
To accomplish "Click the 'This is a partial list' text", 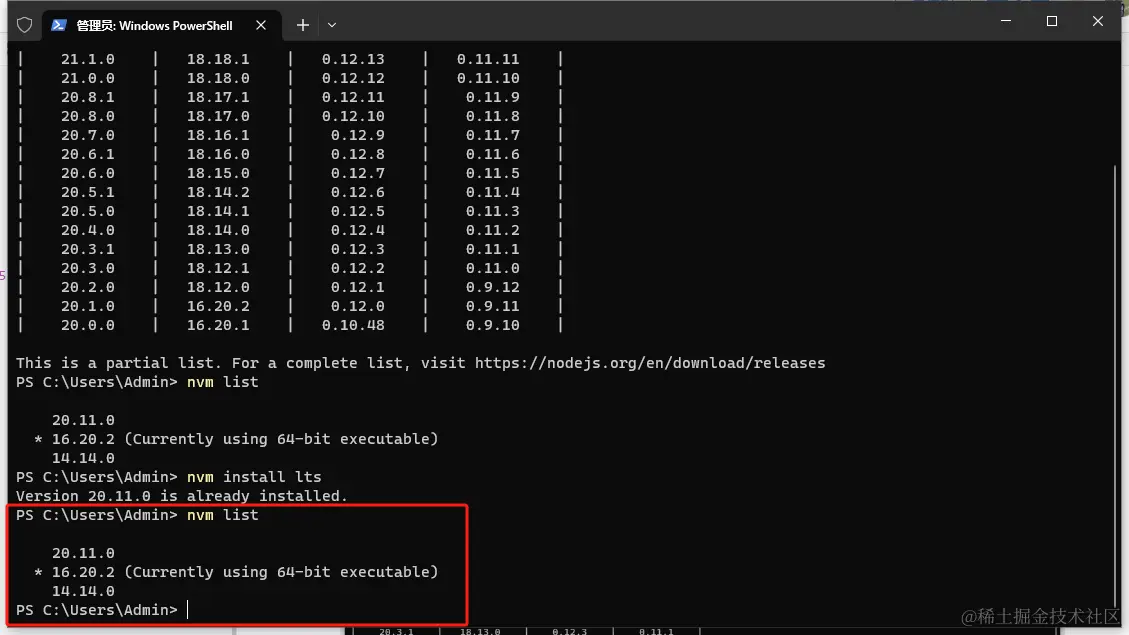I will tap(115, 363).
